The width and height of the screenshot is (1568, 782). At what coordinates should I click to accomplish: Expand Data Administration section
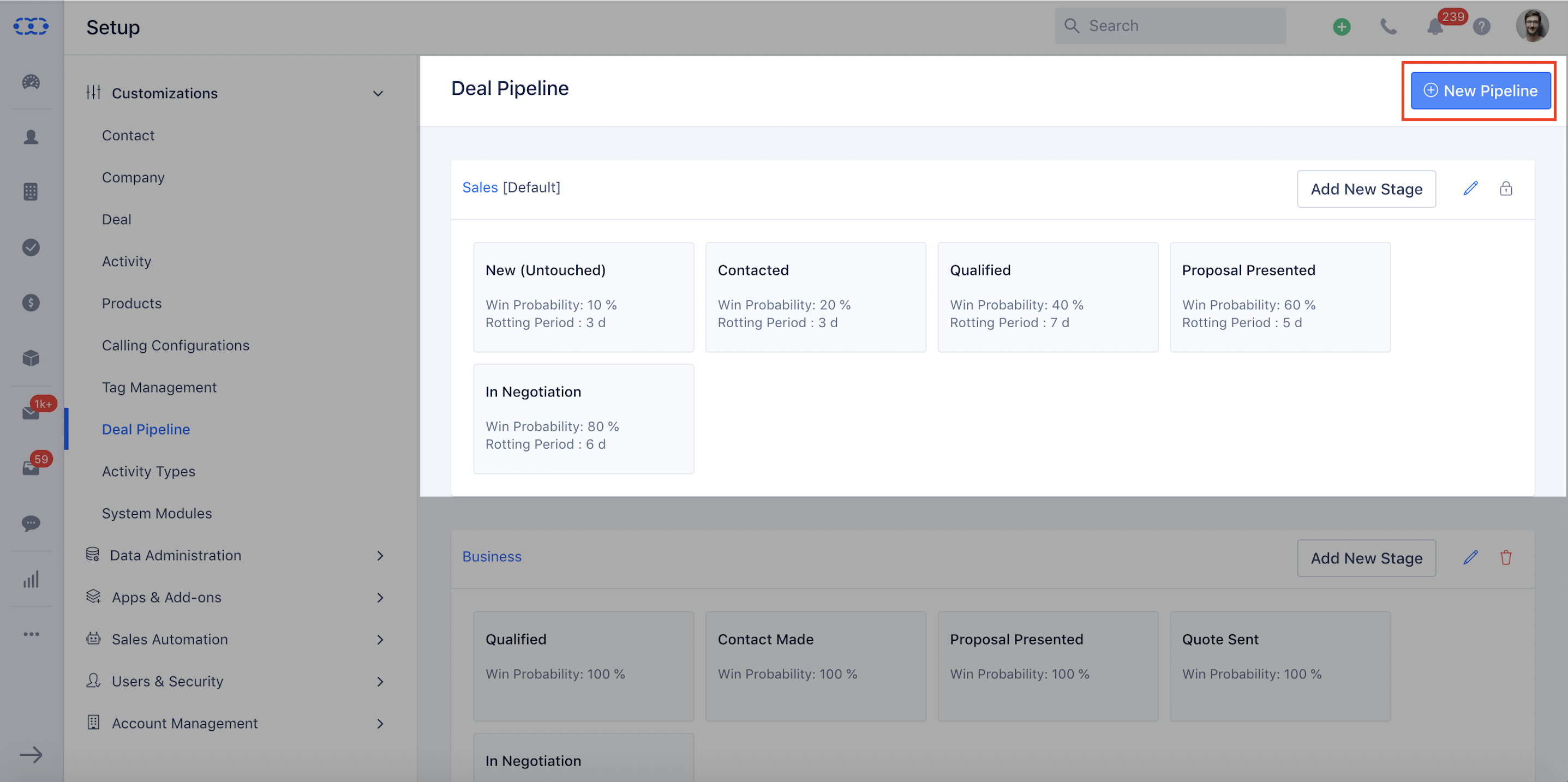point(380,556)
